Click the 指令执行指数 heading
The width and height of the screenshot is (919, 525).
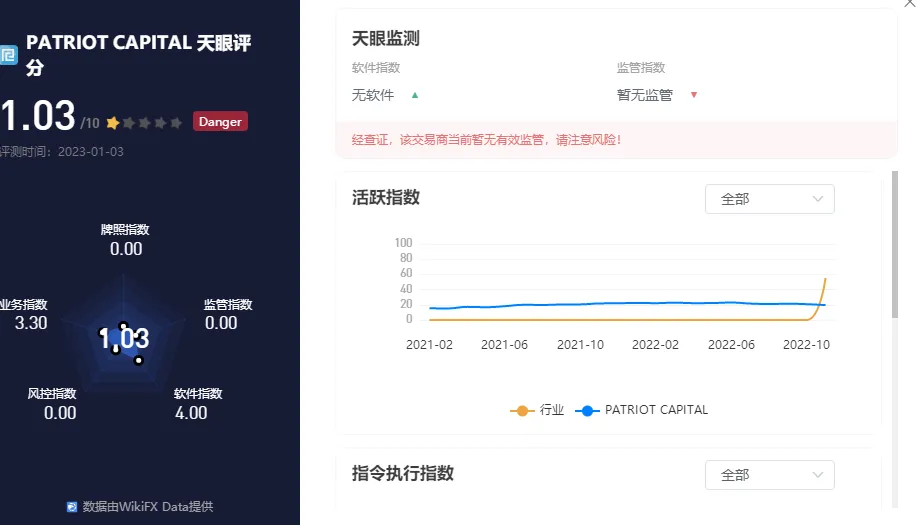coord(403,473)
